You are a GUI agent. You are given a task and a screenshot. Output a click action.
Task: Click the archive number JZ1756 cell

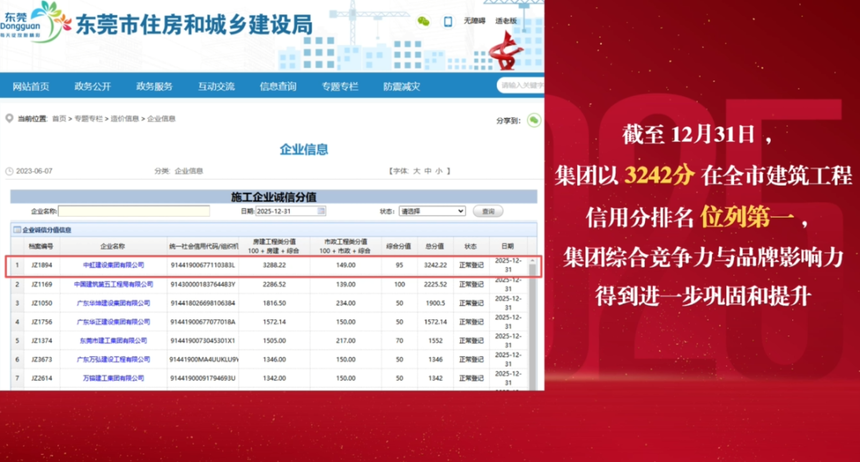coord(42,322)
